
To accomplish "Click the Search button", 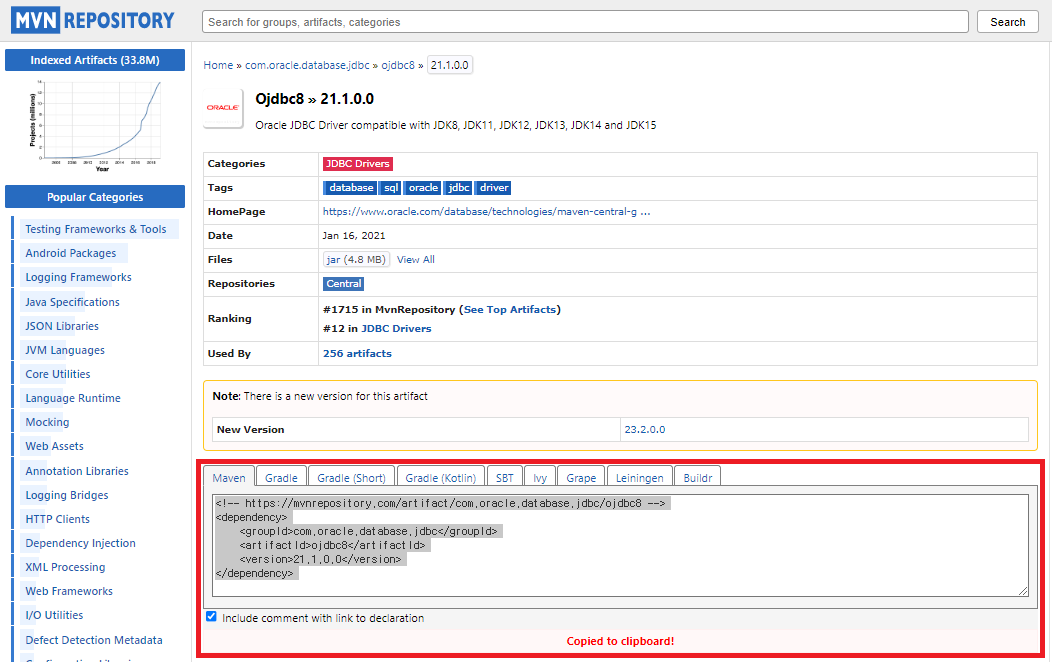I will (x=1007, y=21).
